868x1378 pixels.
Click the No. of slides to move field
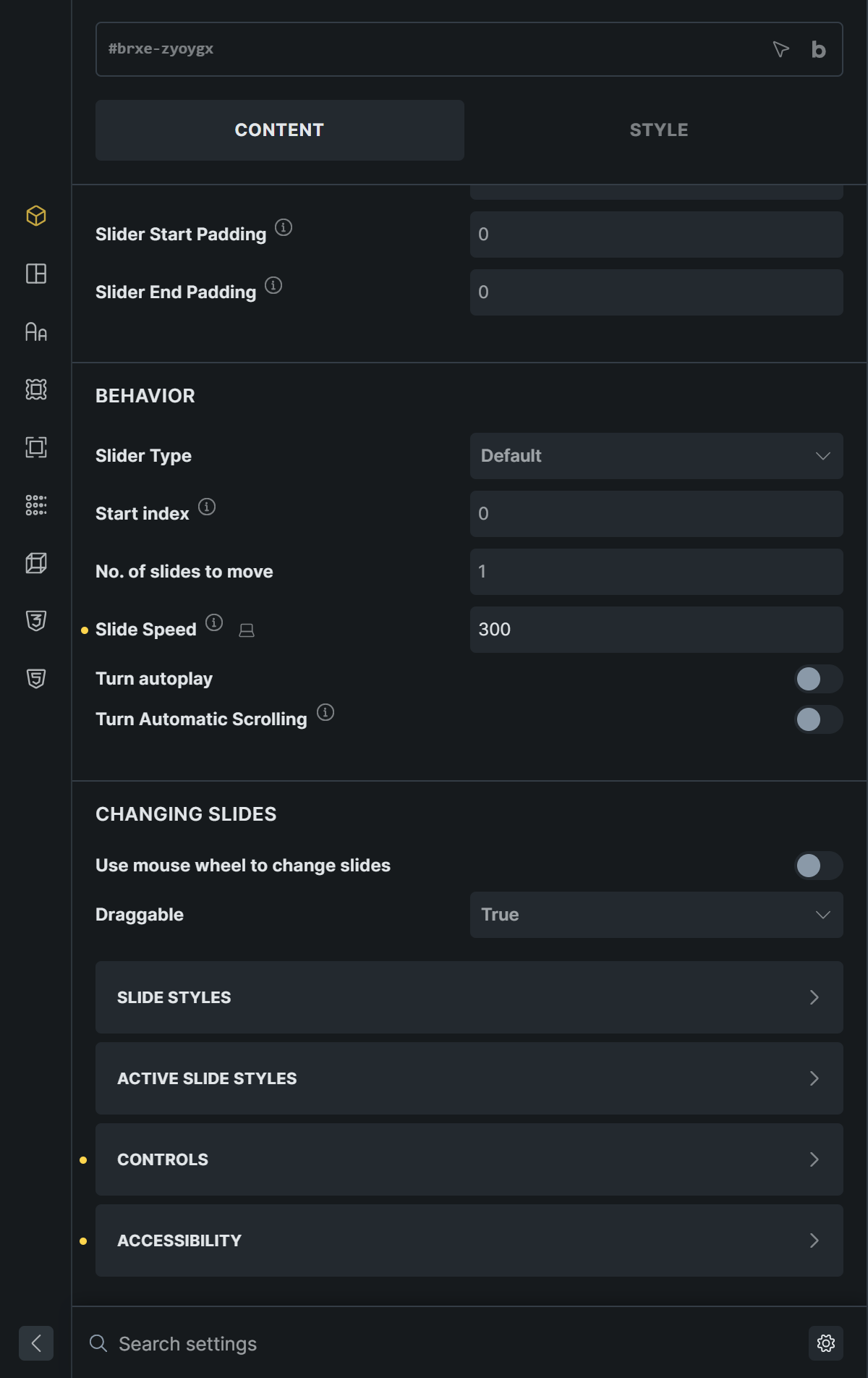pyautogui.click(x=657, y=572)
